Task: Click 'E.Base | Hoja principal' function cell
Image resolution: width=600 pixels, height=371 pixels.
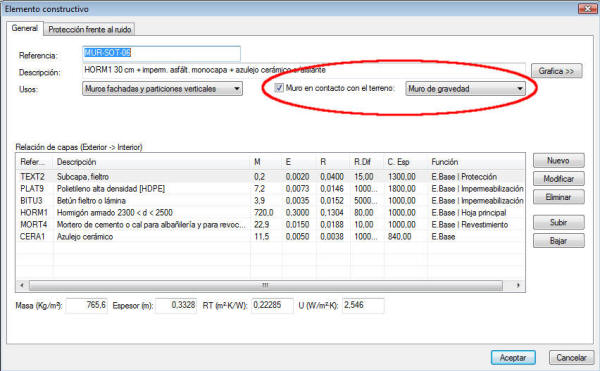Action: (x=469, y=212)
